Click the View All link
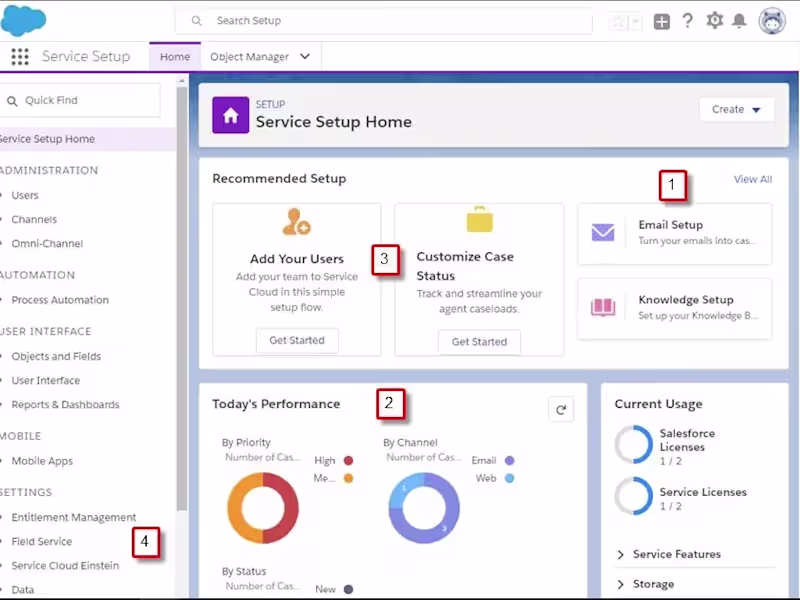The width and height of the screenshot is (800, 600). pos(753,180)
